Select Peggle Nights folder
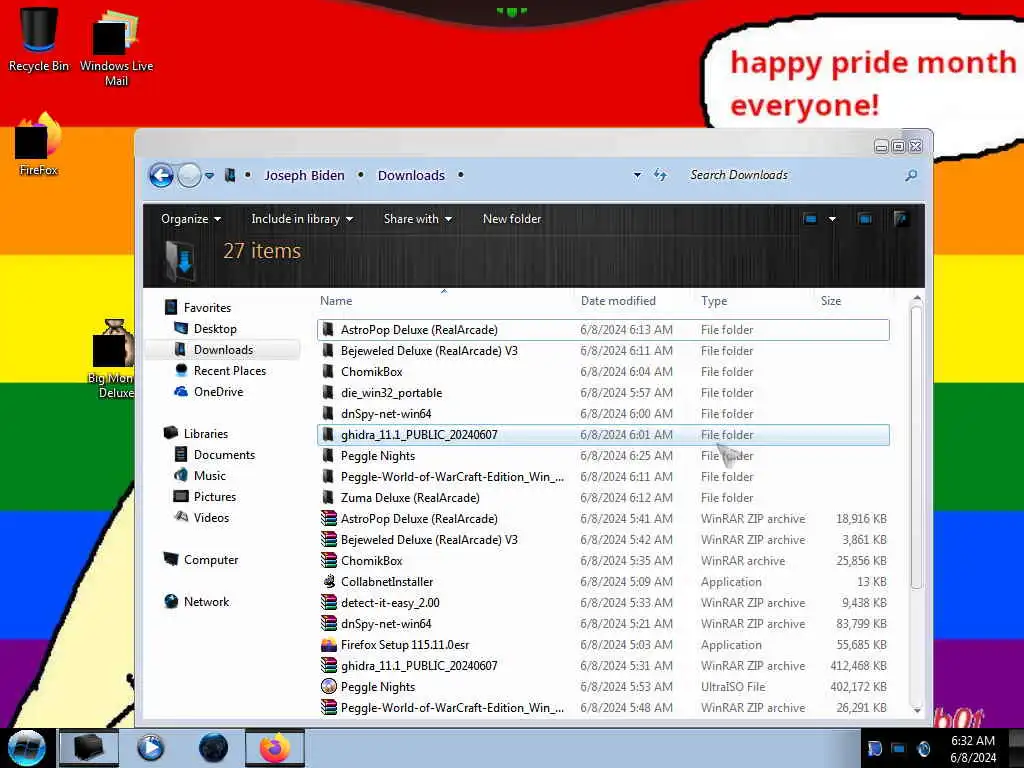1024x768 pixels. tap(377, 456)
